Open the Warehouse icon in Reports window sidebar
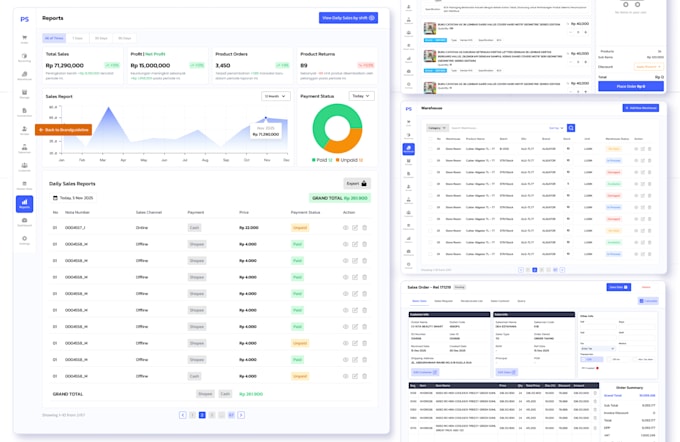The height and width of the screenshot is (442, 680). (24, 74)
